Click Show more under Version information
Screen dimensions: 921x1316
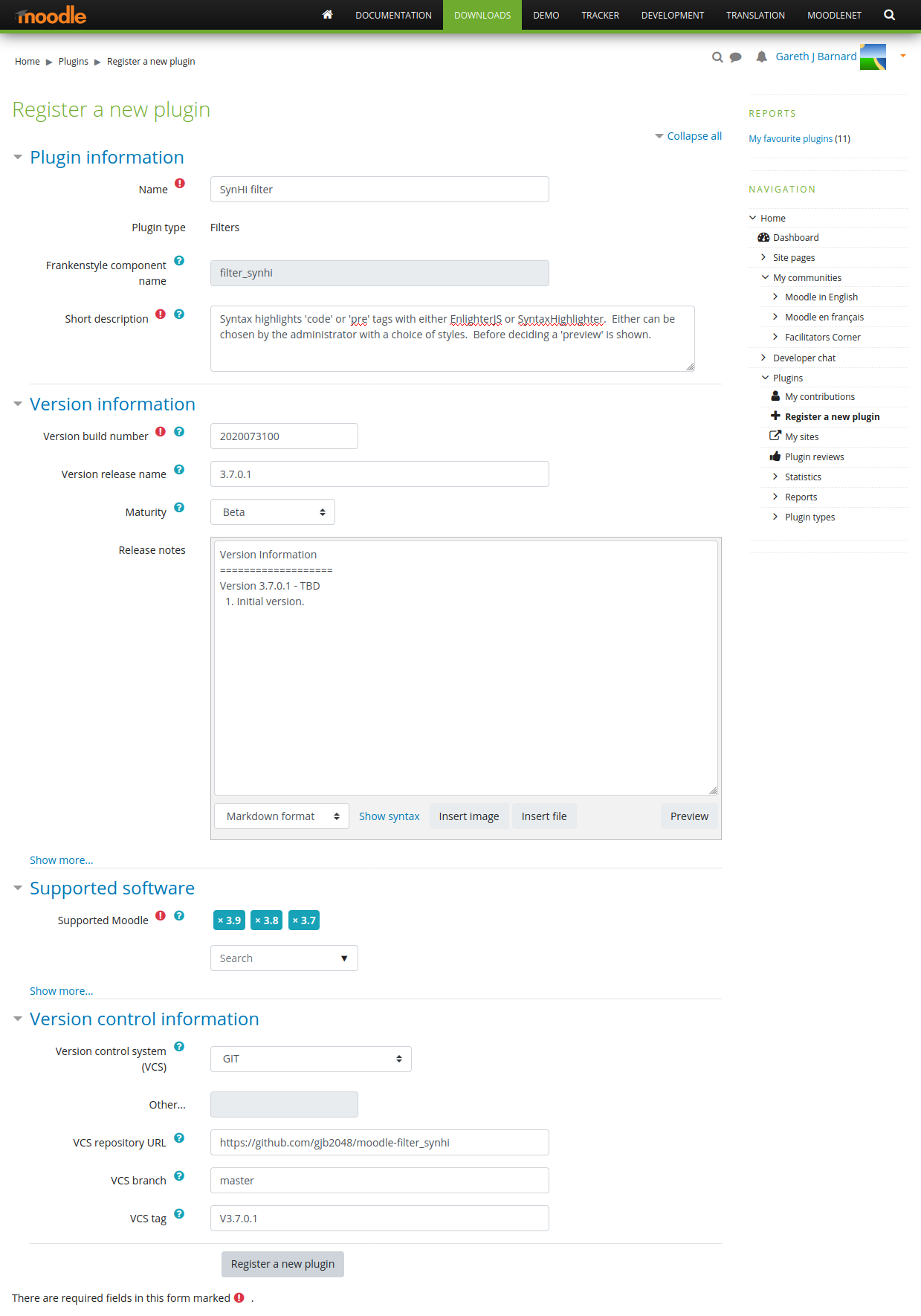point(62,860)
